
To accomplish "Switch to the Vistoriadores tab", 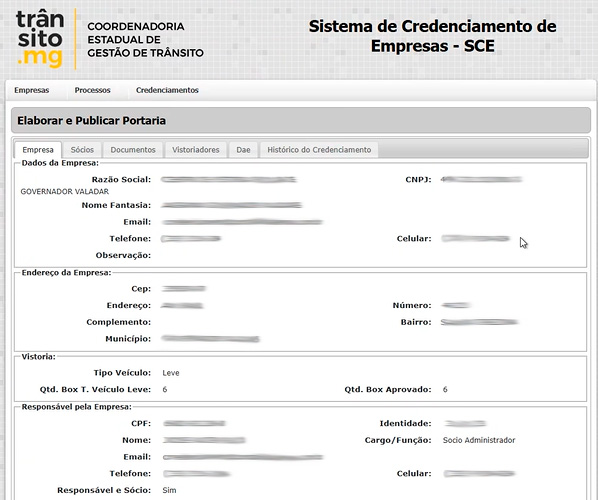I will (x=196, y=150).
